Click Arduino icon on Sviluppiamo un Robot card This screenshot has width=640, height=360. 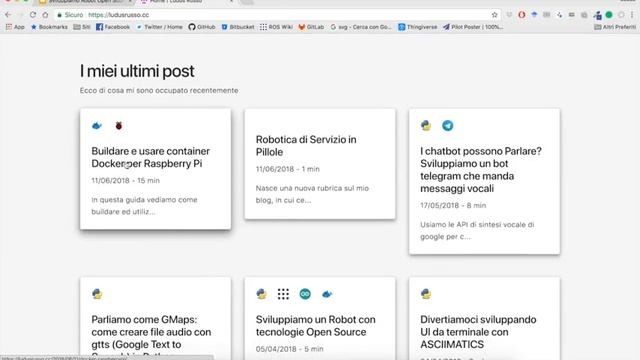coord(305,294)
